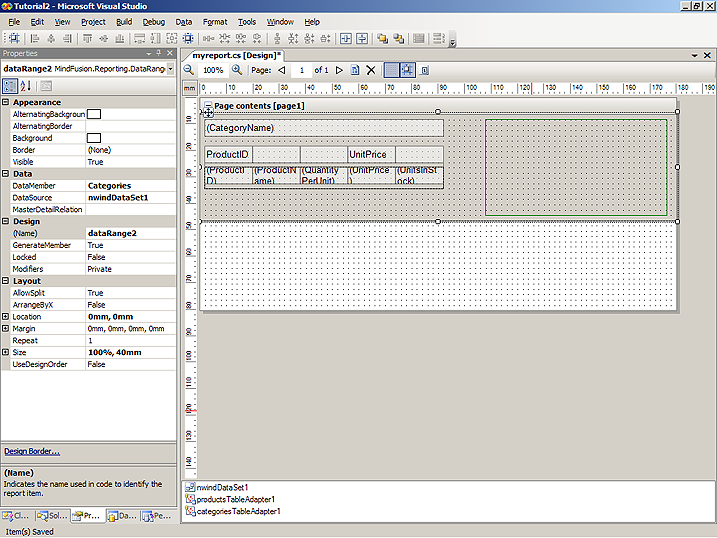Sort properties alphabetically
Image resolution: width=717 pixels, height=538 pixels.
click(x=25, y=86)
